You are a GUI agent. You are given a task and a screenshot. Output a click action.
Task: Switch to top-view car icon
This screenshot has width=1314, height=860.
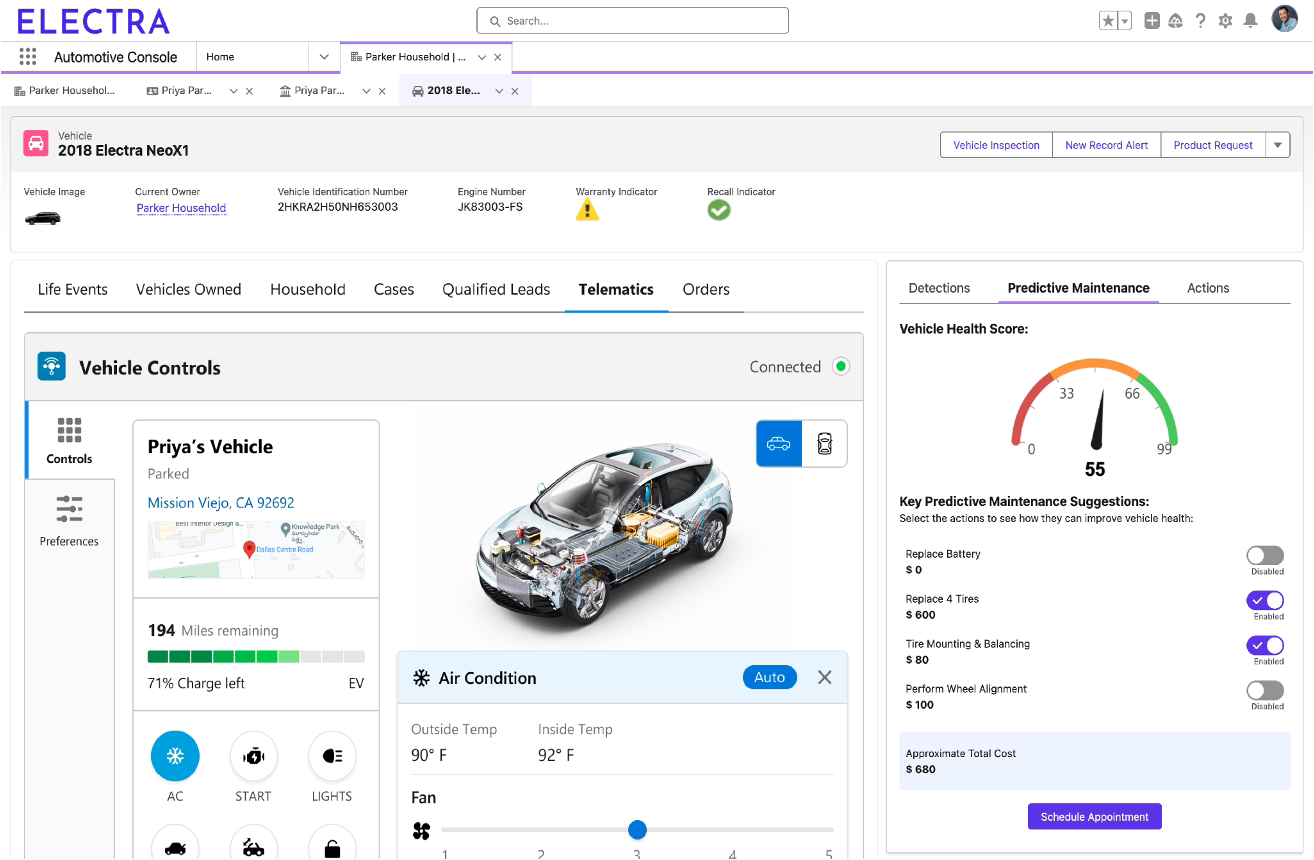824,444
